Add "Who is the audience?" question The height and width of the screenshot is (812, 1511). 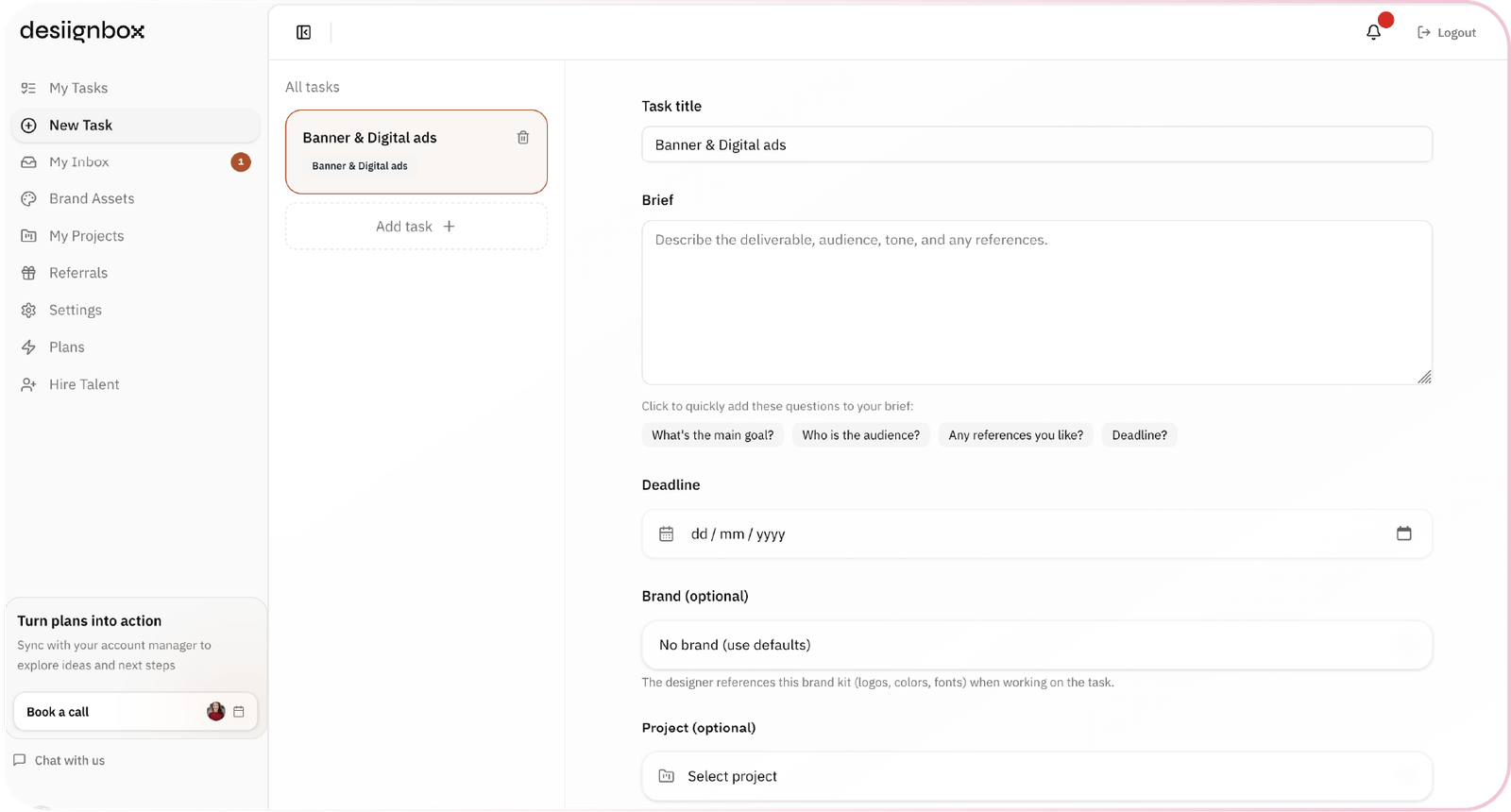tap(861, 435)
